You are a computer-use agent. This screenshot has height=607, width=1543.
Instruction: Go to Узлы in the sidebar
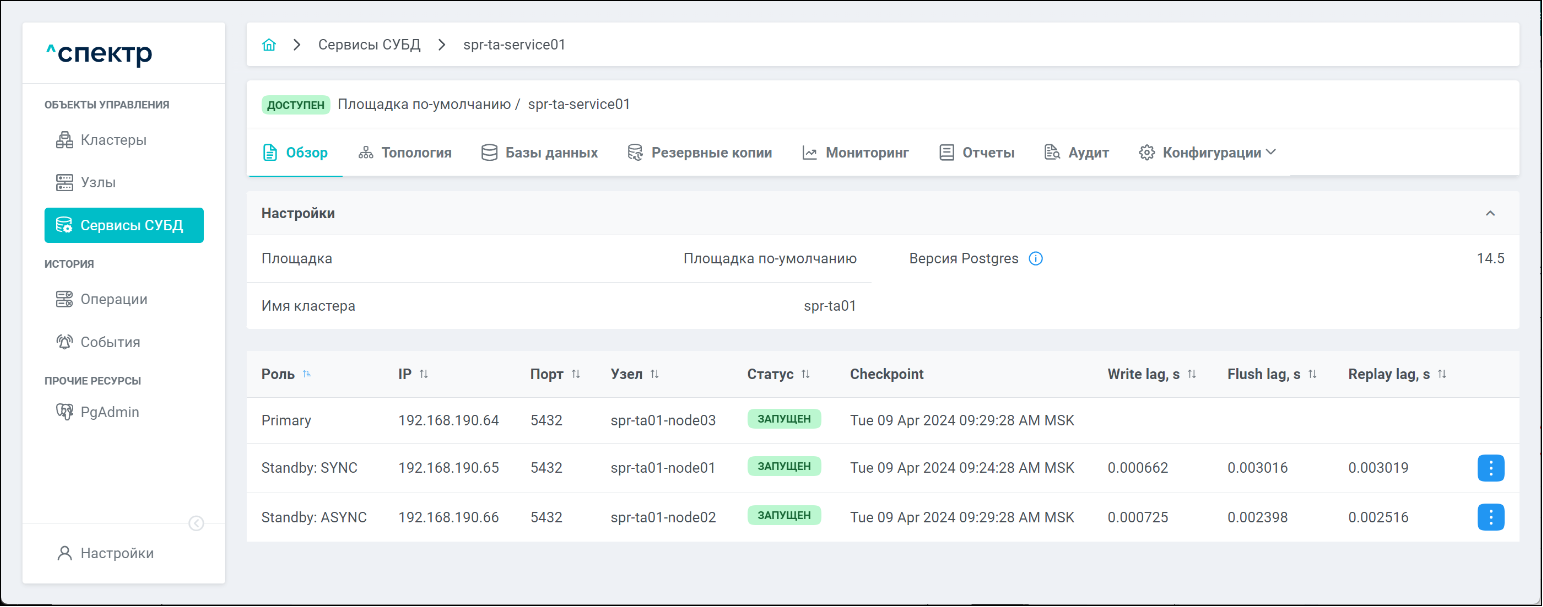[98, 183]
